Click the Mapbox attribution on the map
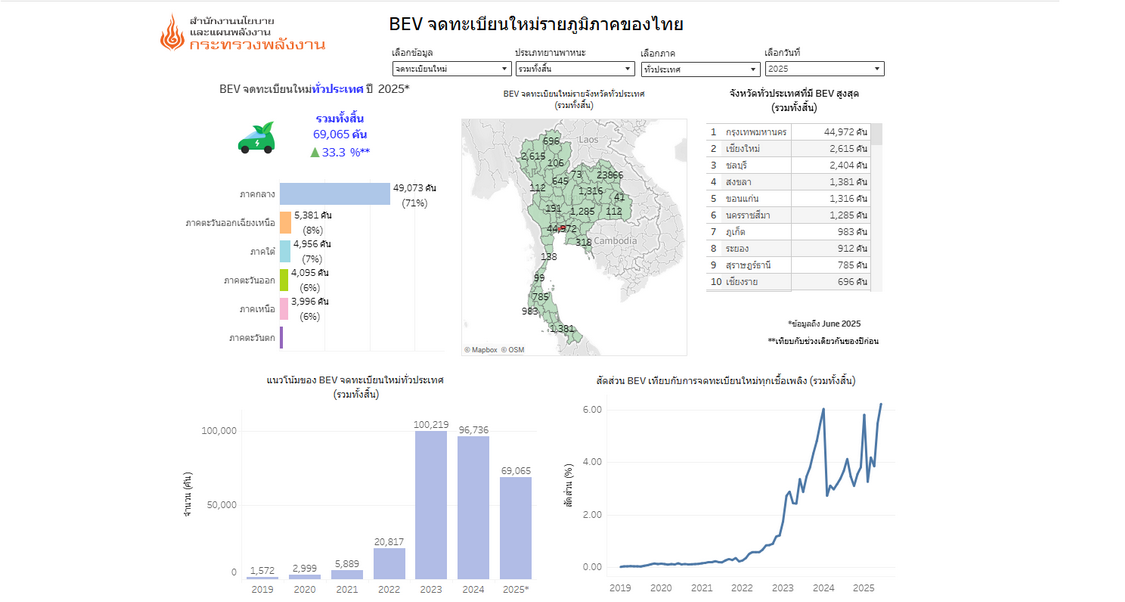 (481, 349)
